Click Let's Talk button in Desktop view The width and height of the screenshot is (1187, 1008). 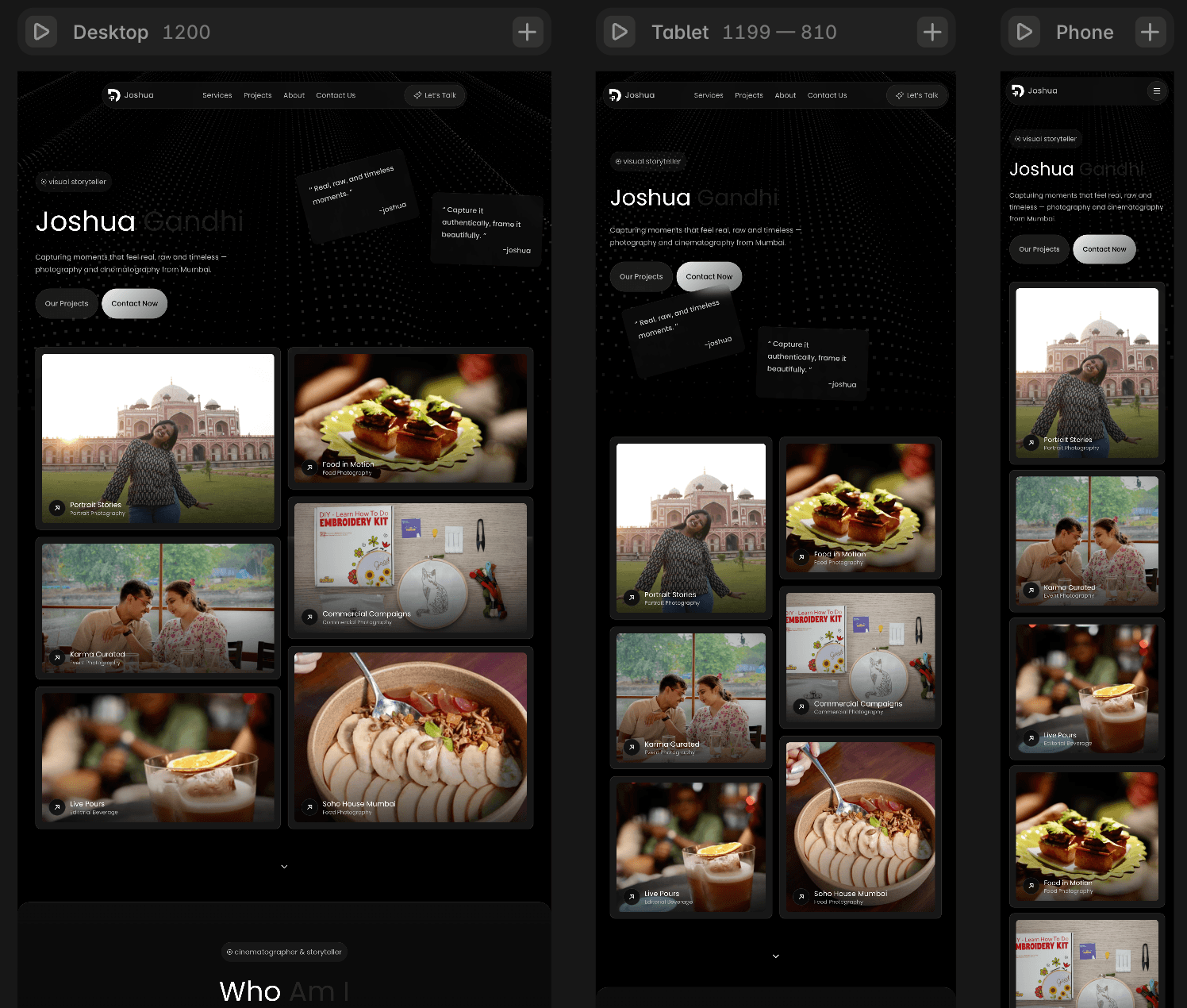tap(435, 95)
